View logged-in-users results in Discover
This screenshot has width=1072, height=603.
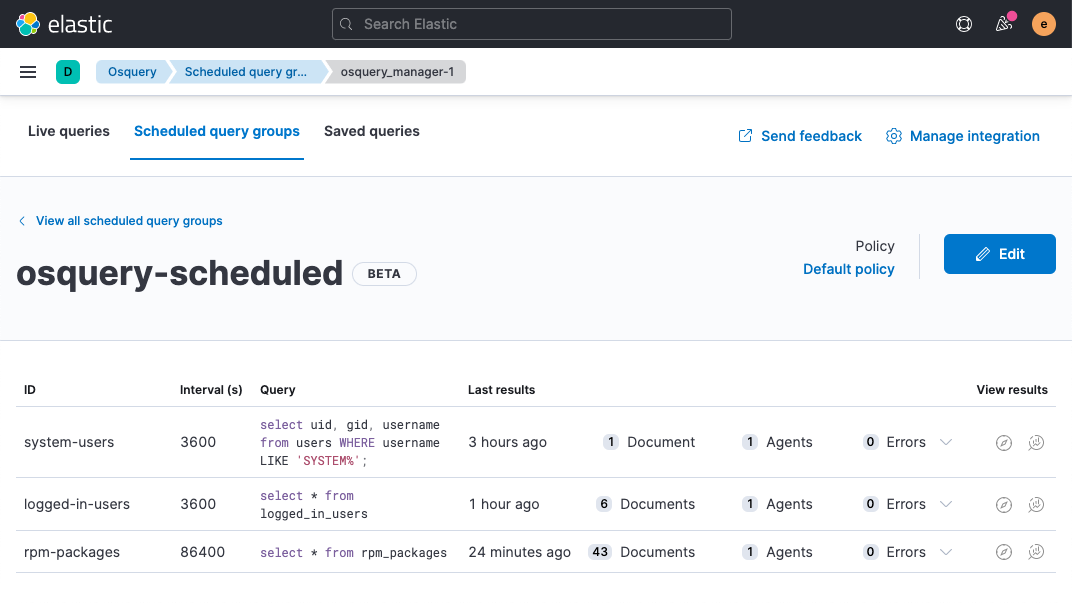[1004, 505]
